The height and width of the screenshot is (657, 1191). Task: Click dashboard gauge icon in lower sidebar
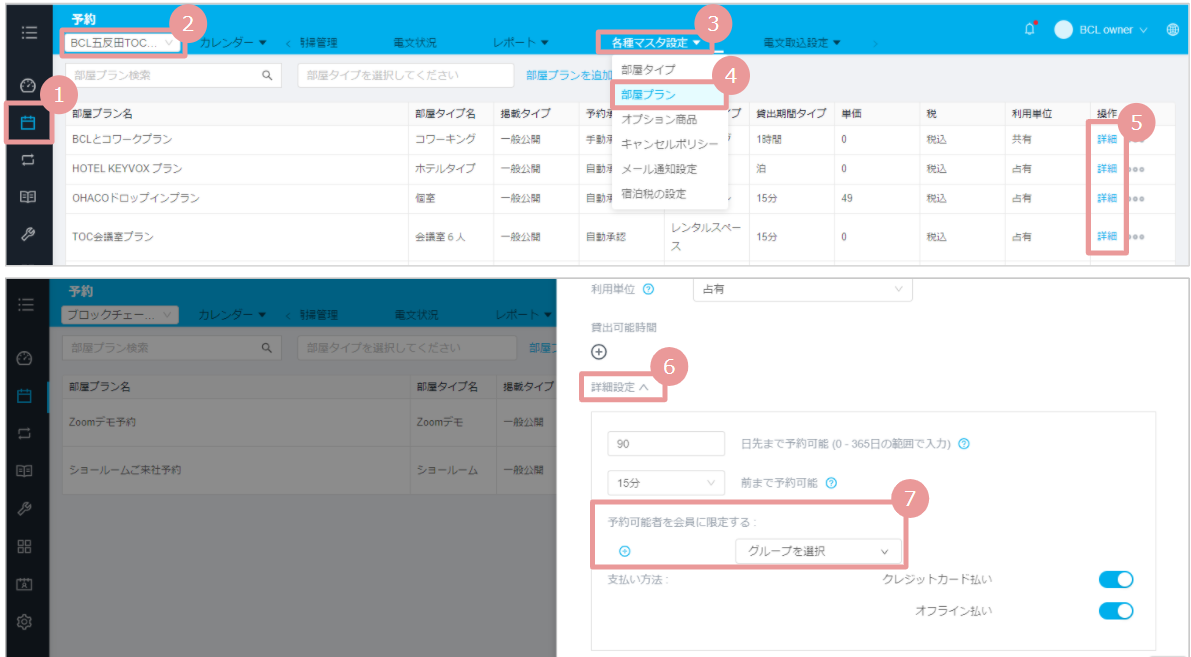[x=24, y=358]
